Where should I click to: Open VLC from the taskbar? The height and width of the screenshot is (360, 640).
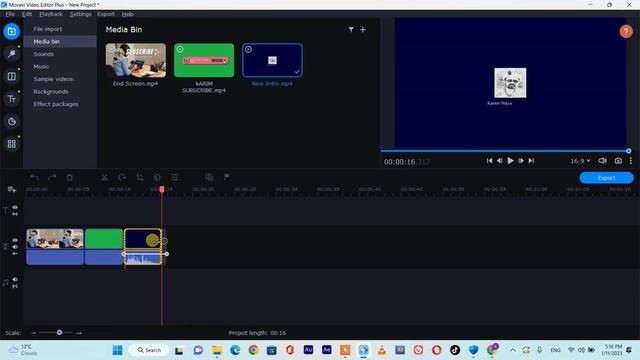point(382,350)
